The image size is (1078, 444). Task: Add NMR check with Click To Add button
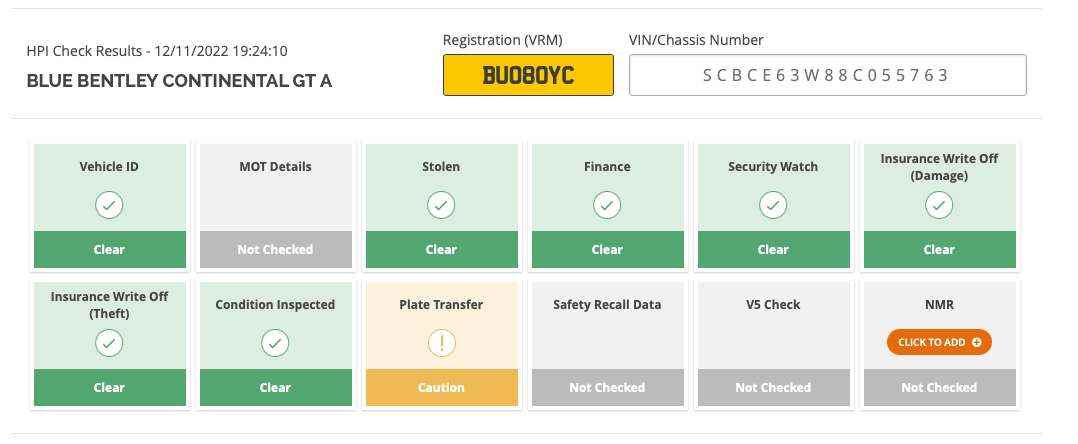[939, 342]
